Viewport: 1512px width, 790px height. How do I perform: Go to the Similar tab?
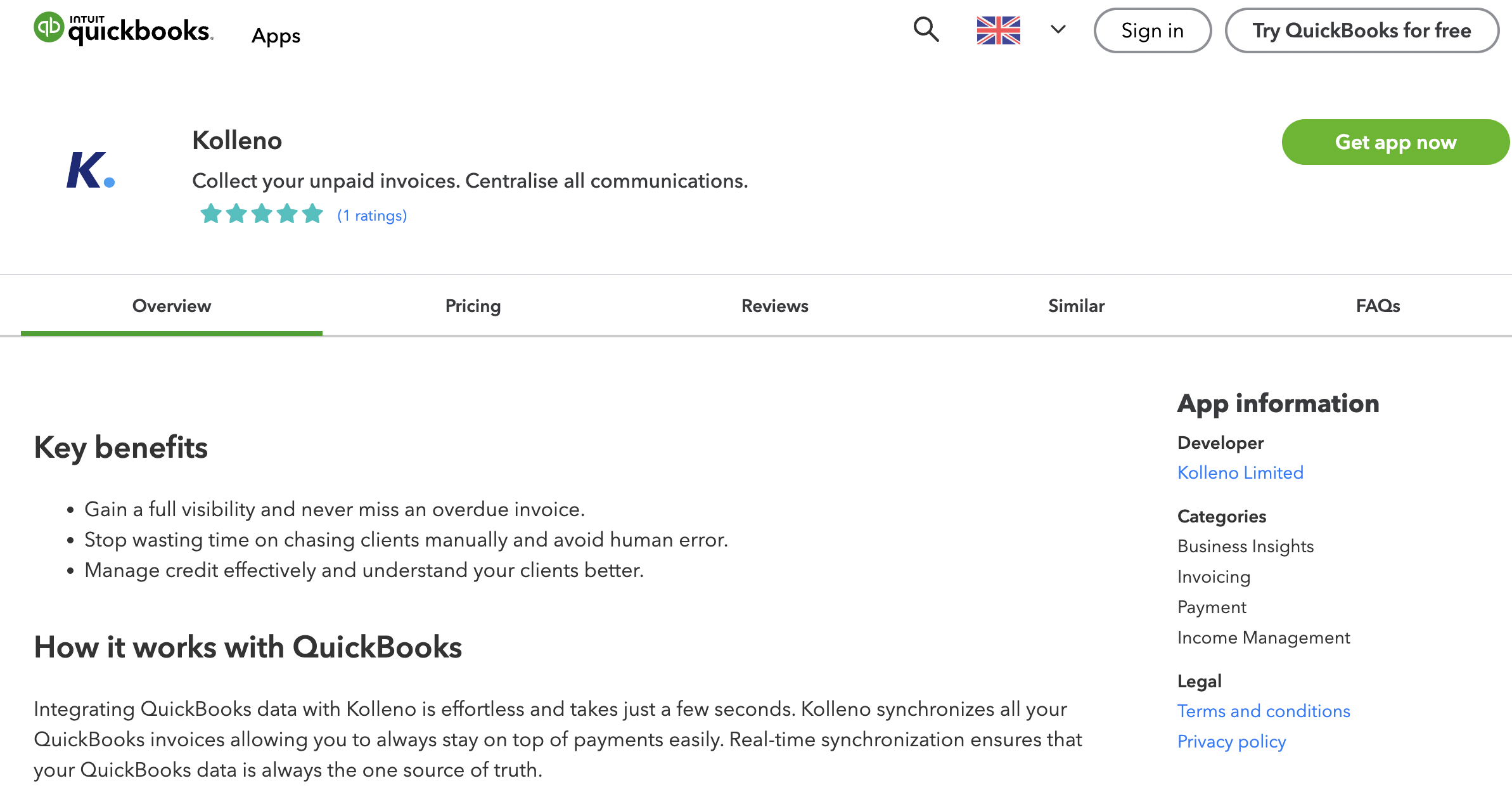1076,306
